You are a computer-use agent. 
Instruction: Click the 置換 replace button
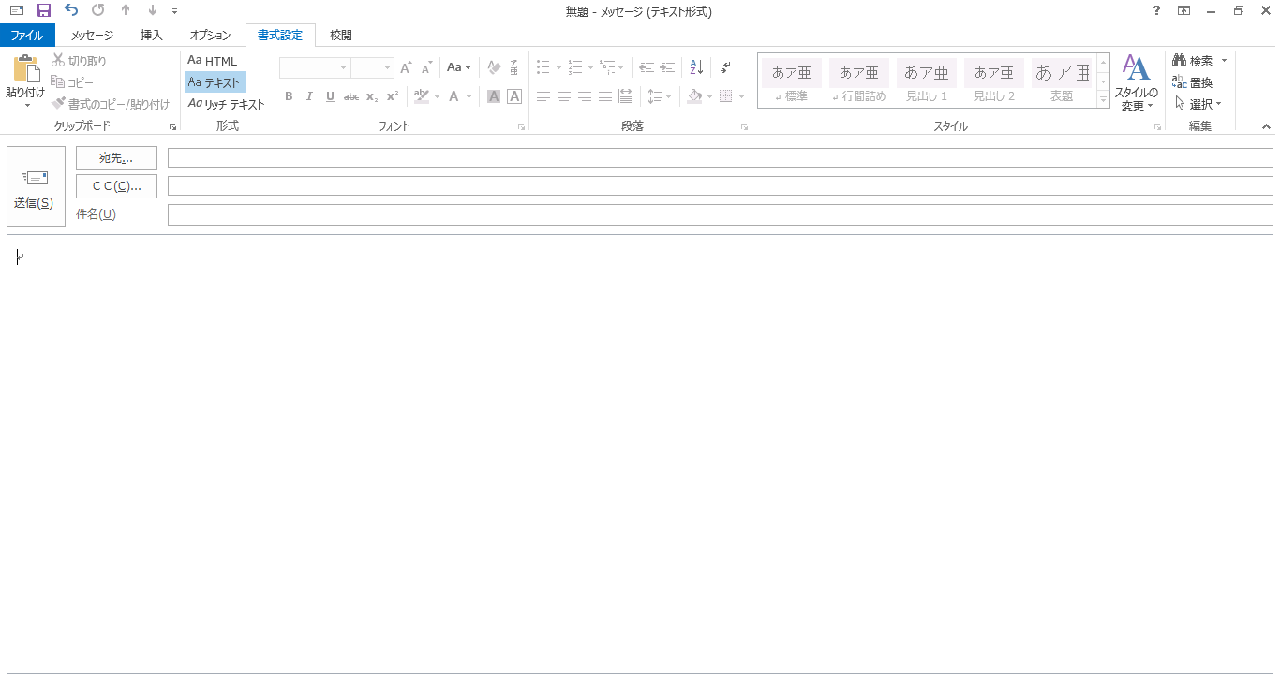1192,83
